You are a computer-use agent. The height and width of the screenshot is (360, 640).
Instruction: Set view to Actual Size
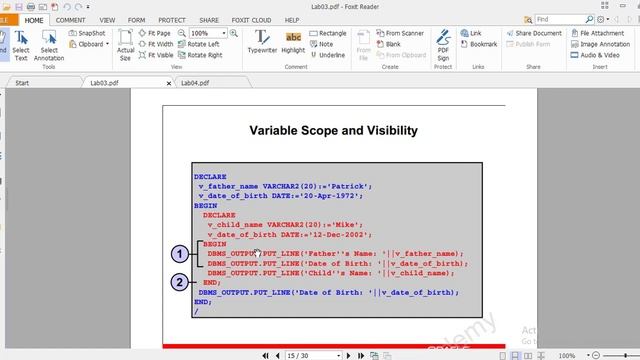pyautogui.click(x=125, y=45)
